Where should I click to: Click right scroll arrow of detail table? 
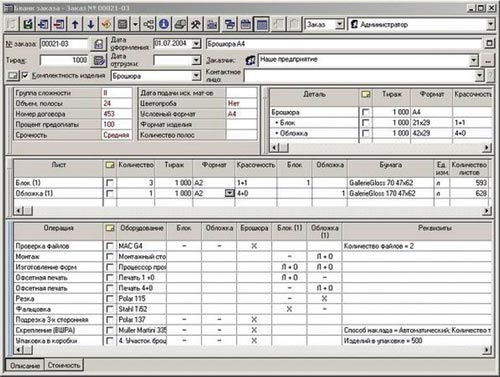[x=487, y=147]
